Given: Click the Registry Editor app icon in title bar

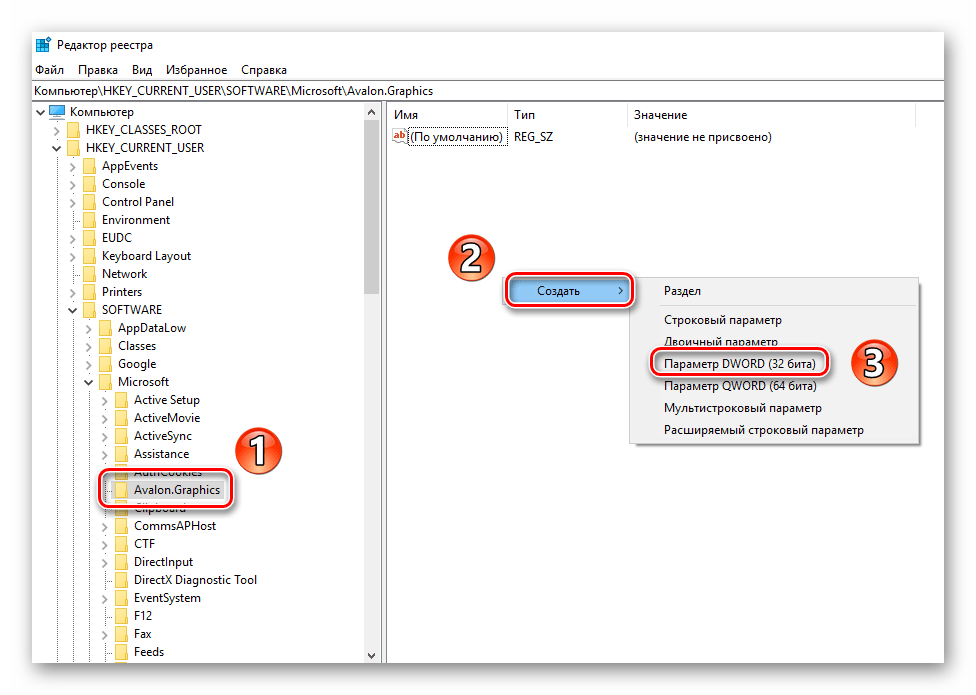Looking at the screenshot, I should [43, 45].
